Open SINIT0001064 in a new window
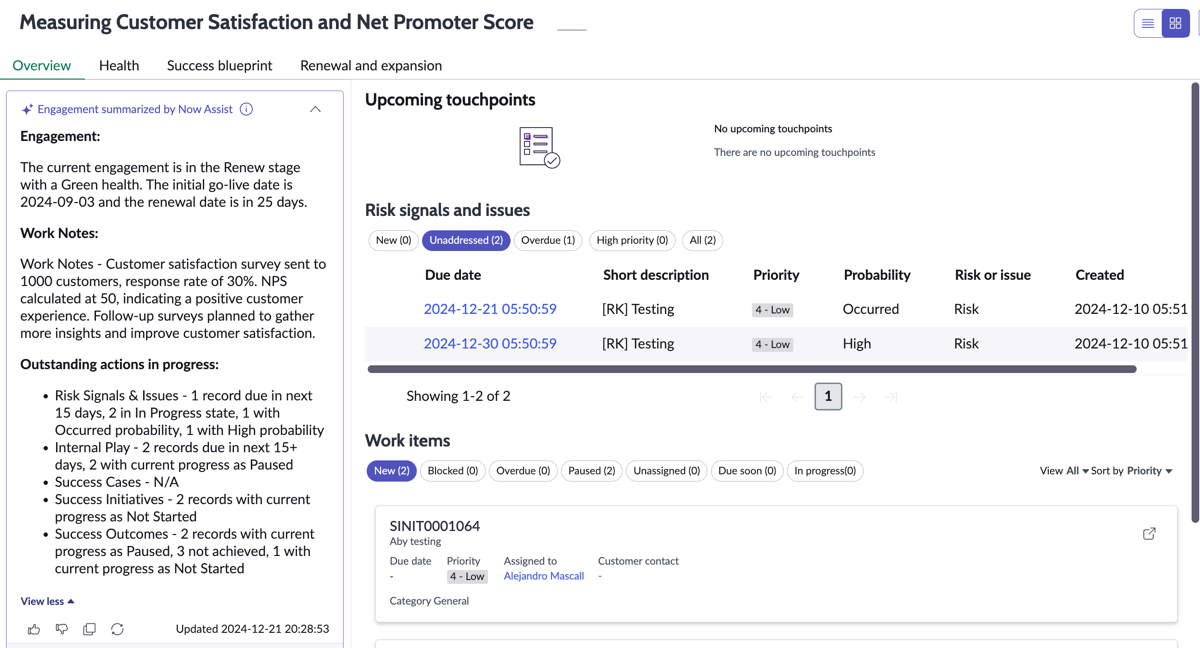The height and width of the screenshot is (648, 1200). coord(1149,534)
